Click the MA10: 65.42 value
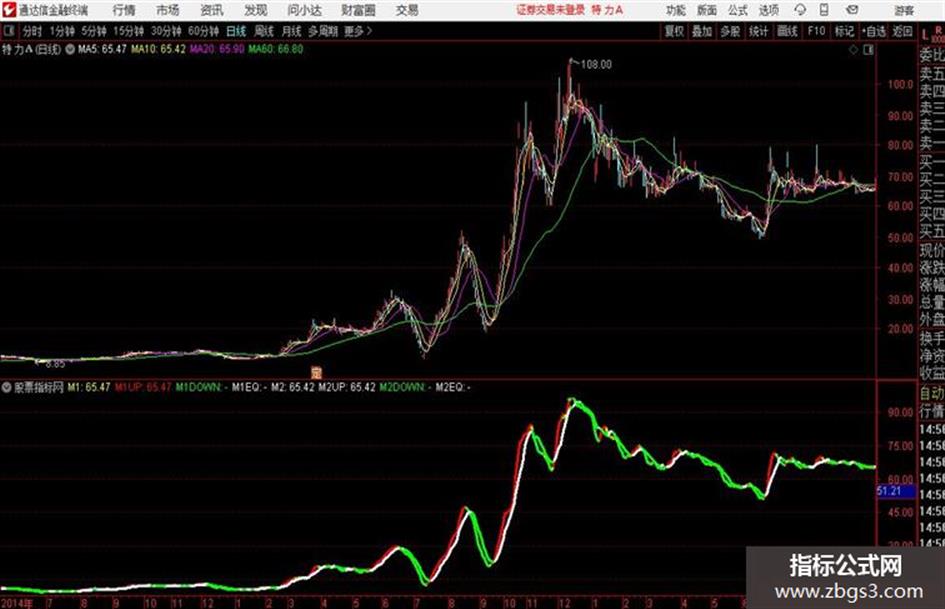Screen dimensions: 945x609 [159, 49]
